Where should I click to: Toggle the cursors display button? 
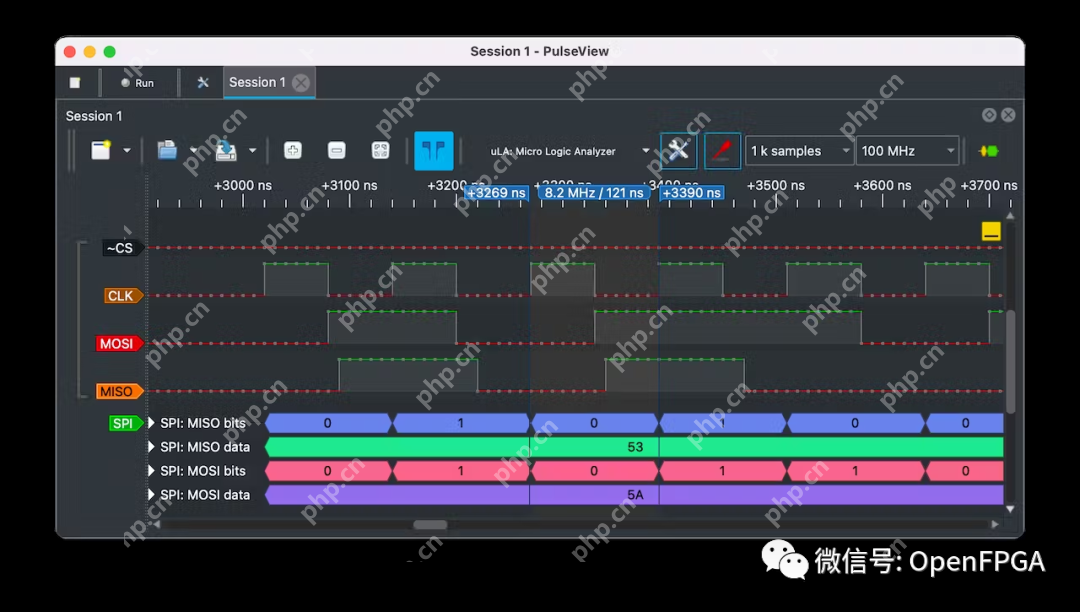pos(434,151)
